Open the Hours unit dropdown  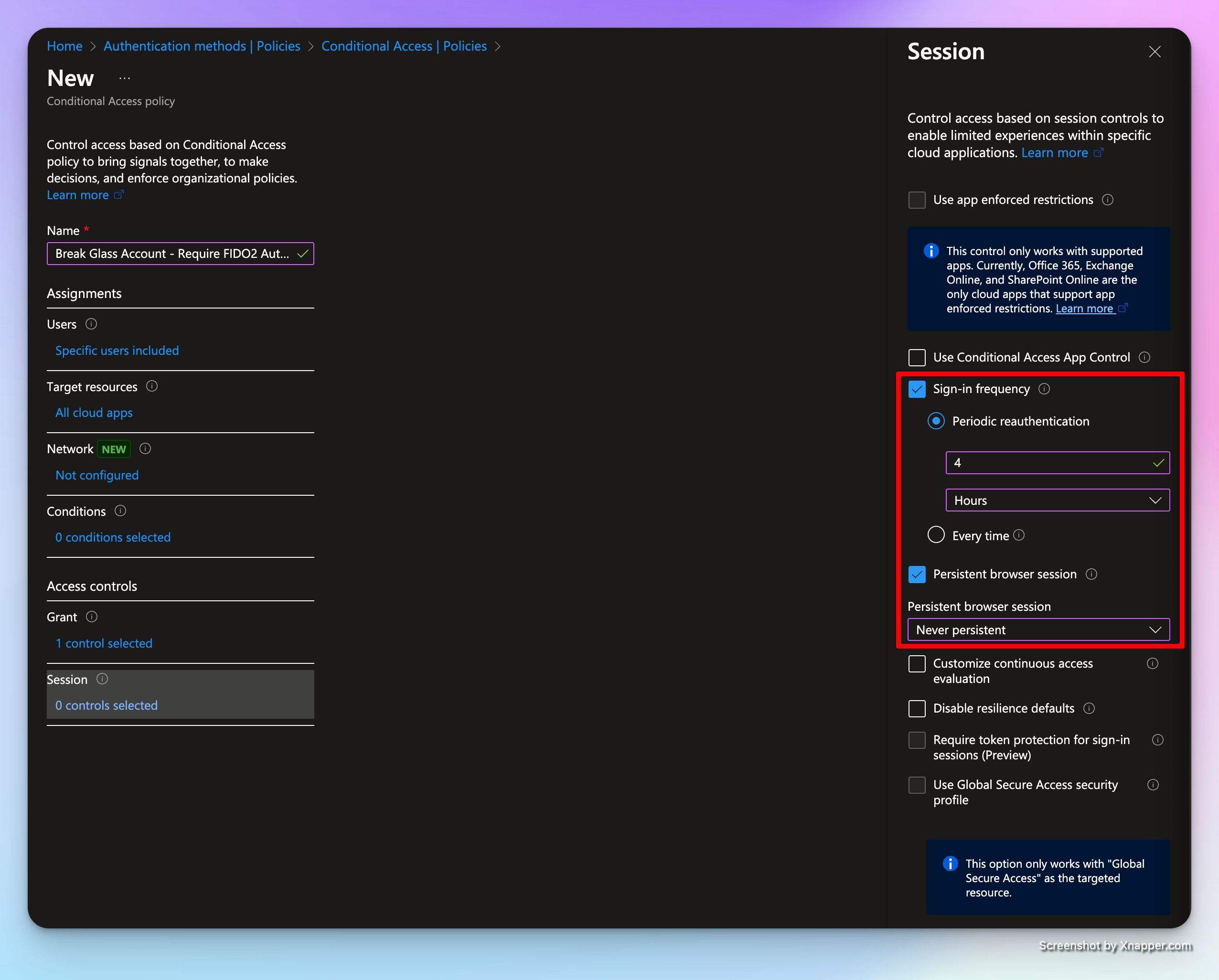[1057, 500]
